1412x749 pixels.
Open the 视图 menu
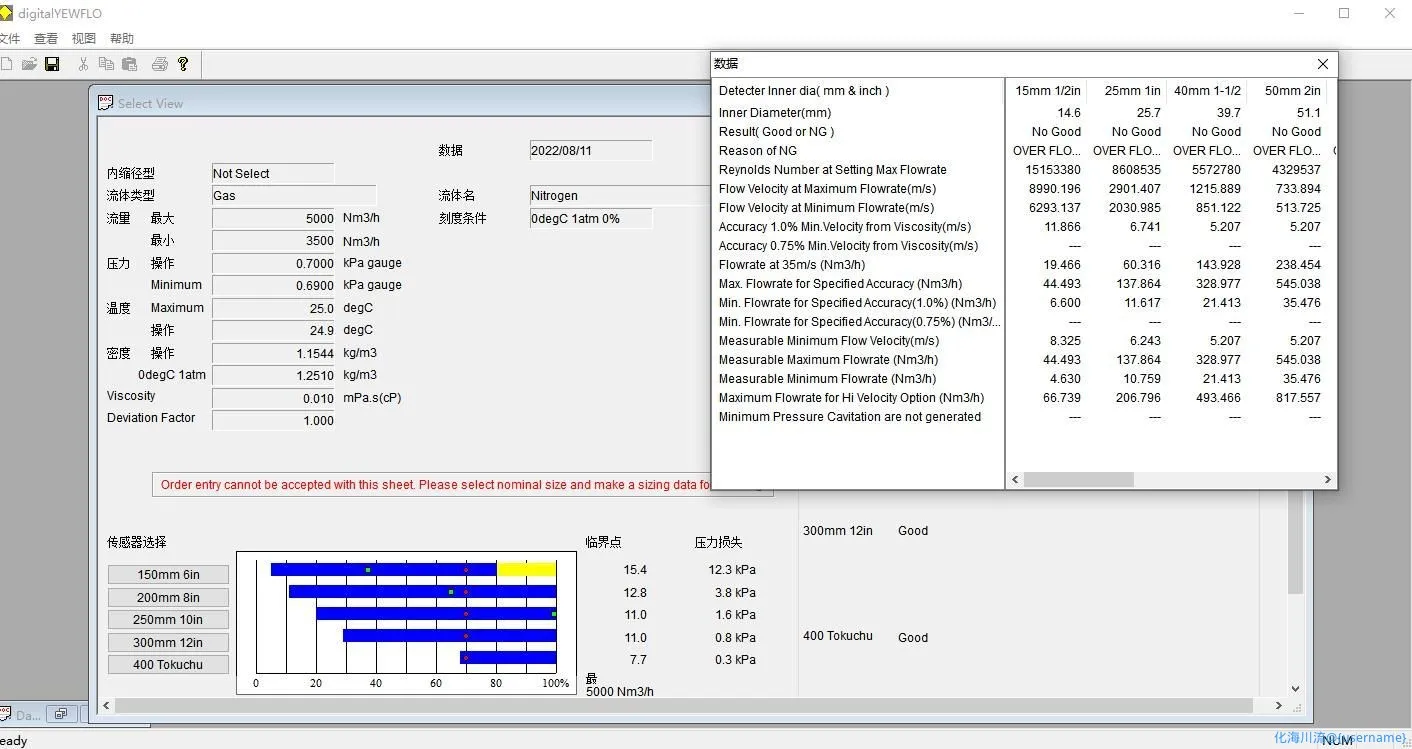point(84,38)
